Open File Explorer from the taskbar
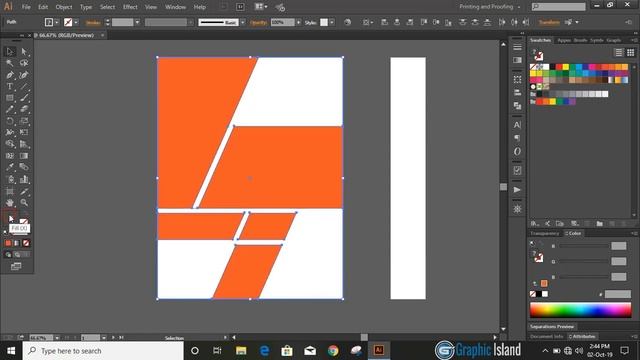 pos(241,351)
